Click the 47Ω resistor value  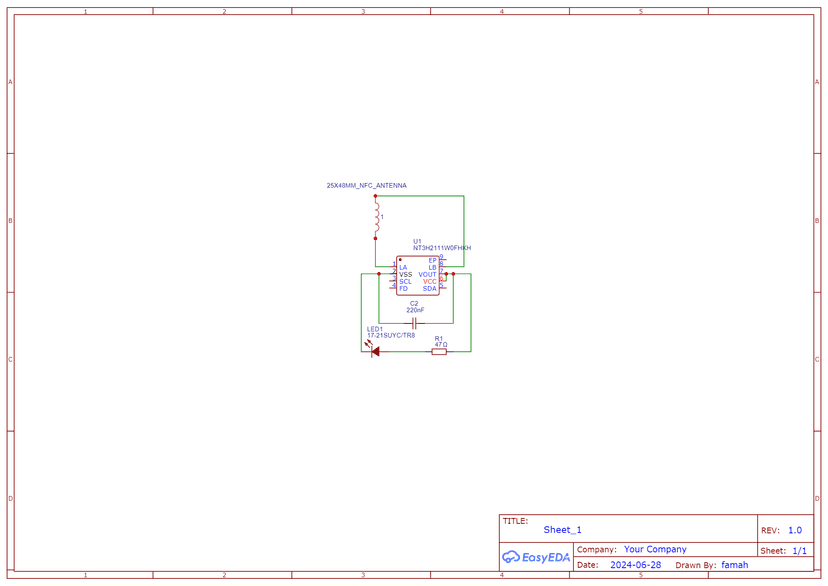pos(441,345)
